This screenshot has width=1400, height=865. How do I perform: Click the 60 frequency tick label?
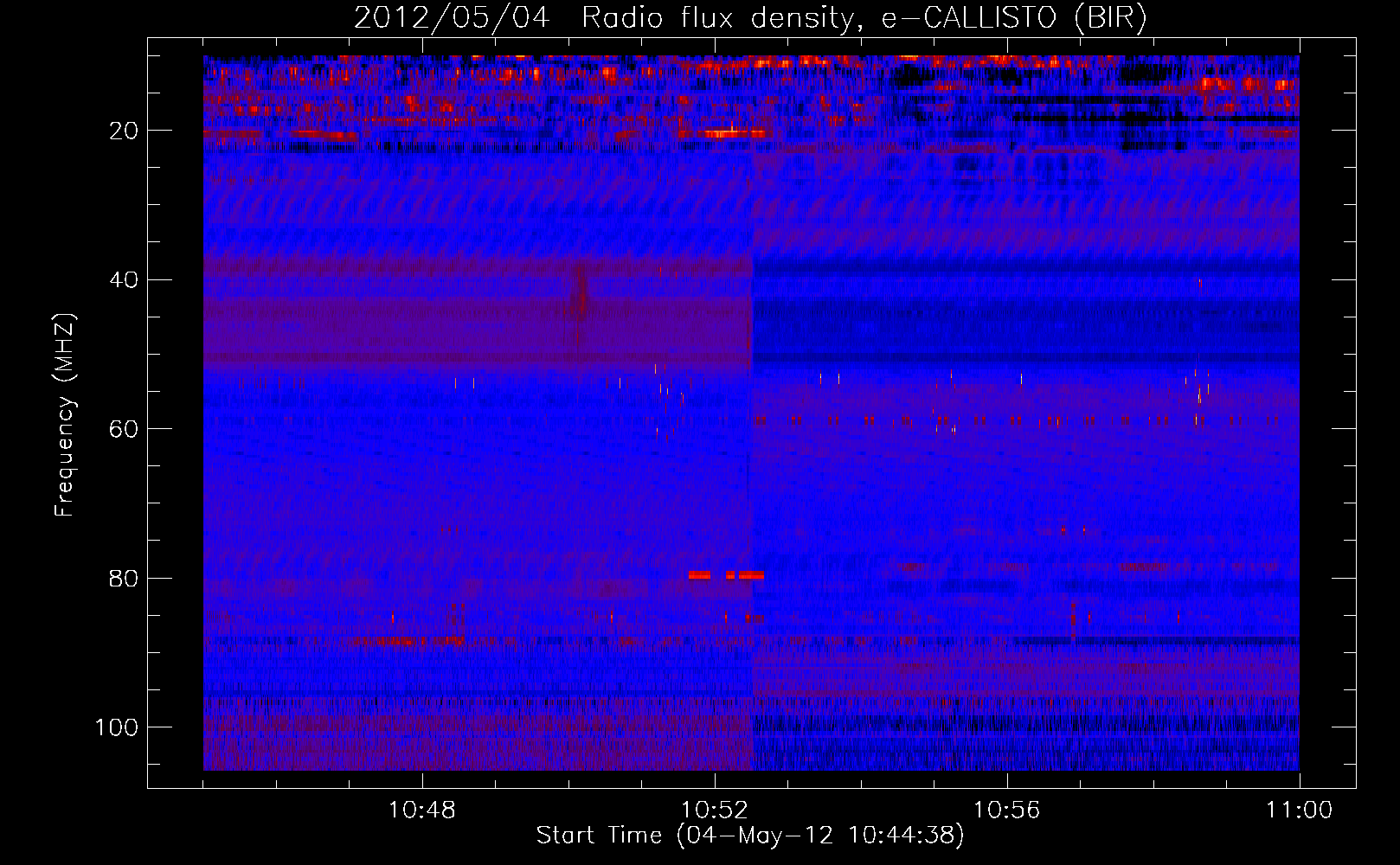(x=125, y=429)
